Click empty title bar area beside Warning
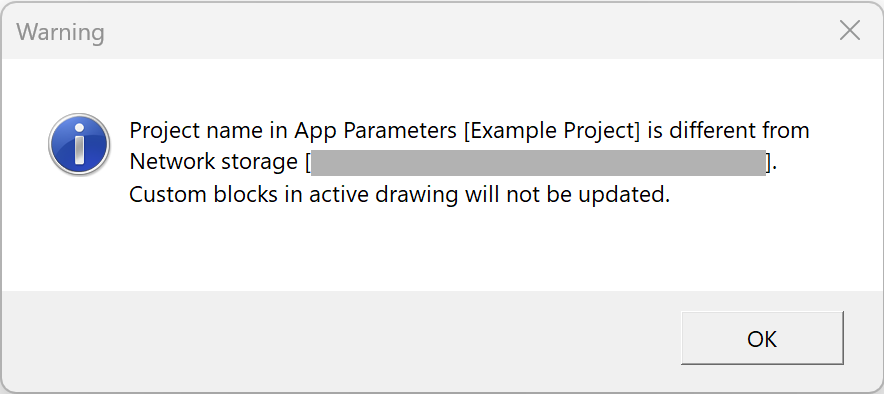The height and width of the screenshot is (394, 884). point(451,32)
